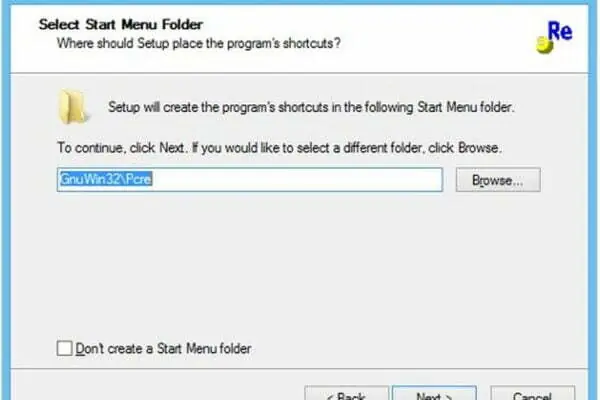Click the word Browse in the instruction sentence
Screen dimensions: 600x400
(478, 148)
